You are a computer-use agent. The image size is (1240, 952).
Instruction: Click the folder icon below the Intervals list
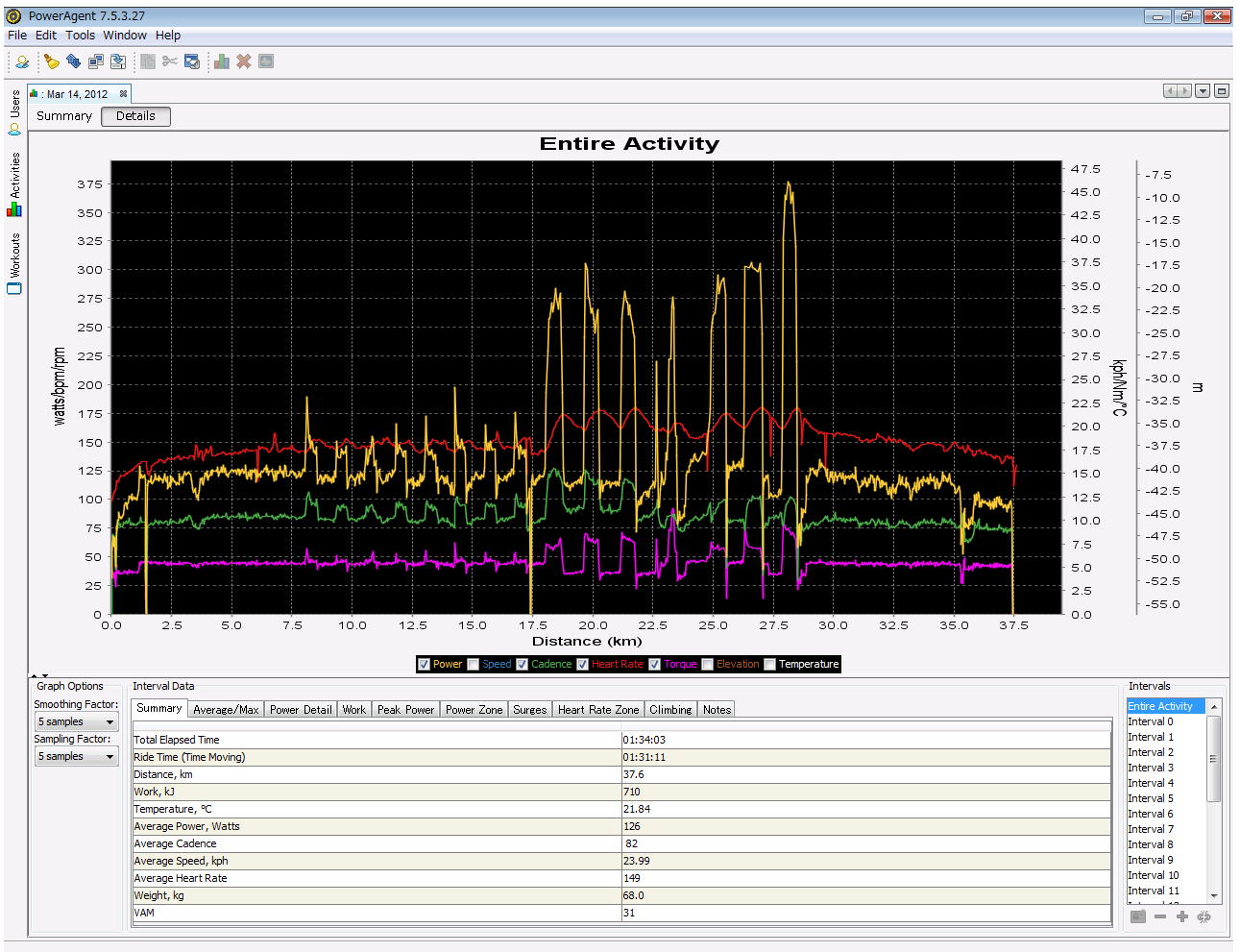pyautogui.click(x=1138, y=916)
